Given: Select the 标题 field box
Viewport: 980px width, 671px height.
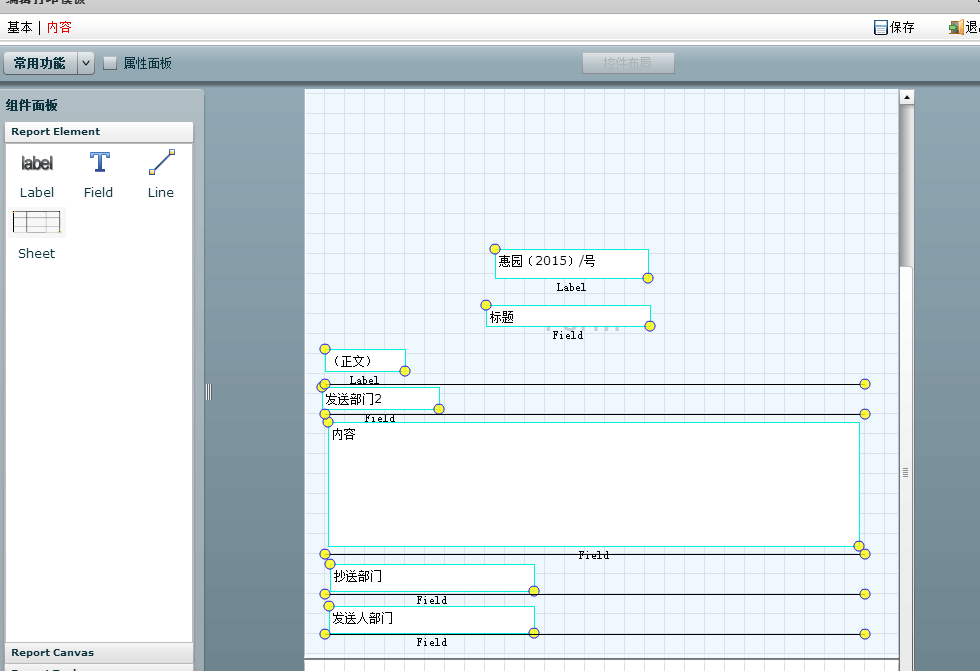Looking at the screenshot, I should pyautogui.click(x=568, y=316).
